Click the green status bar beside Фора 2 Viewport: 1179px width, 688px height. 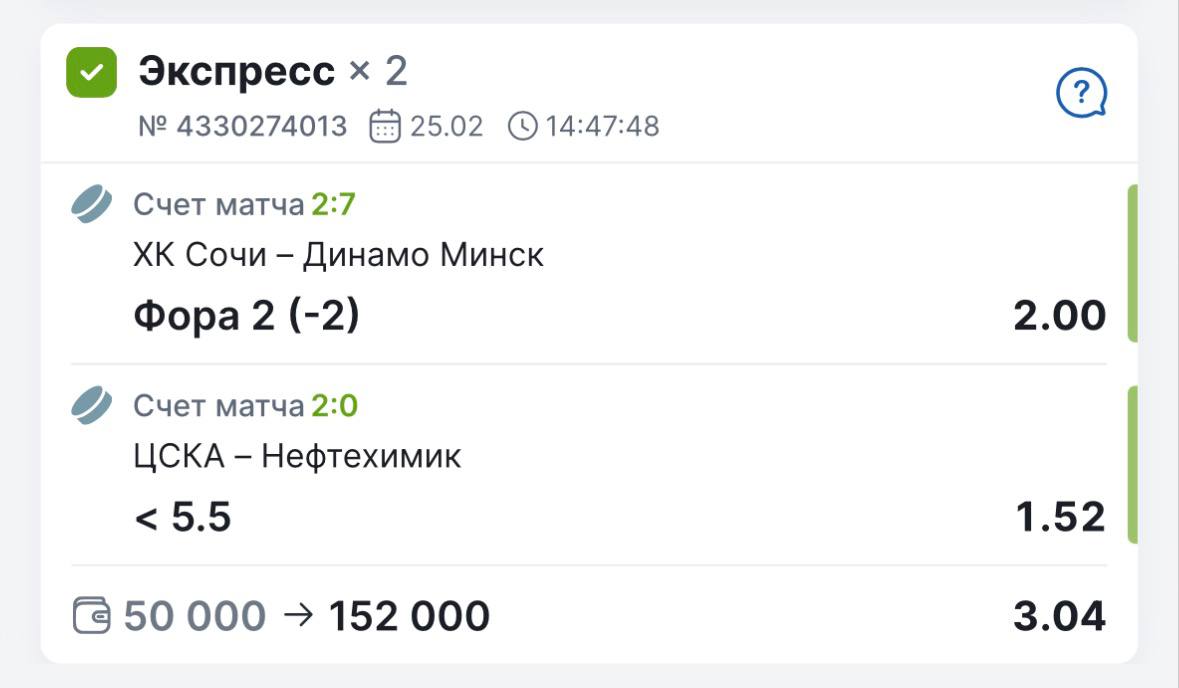pos(1132,264)
